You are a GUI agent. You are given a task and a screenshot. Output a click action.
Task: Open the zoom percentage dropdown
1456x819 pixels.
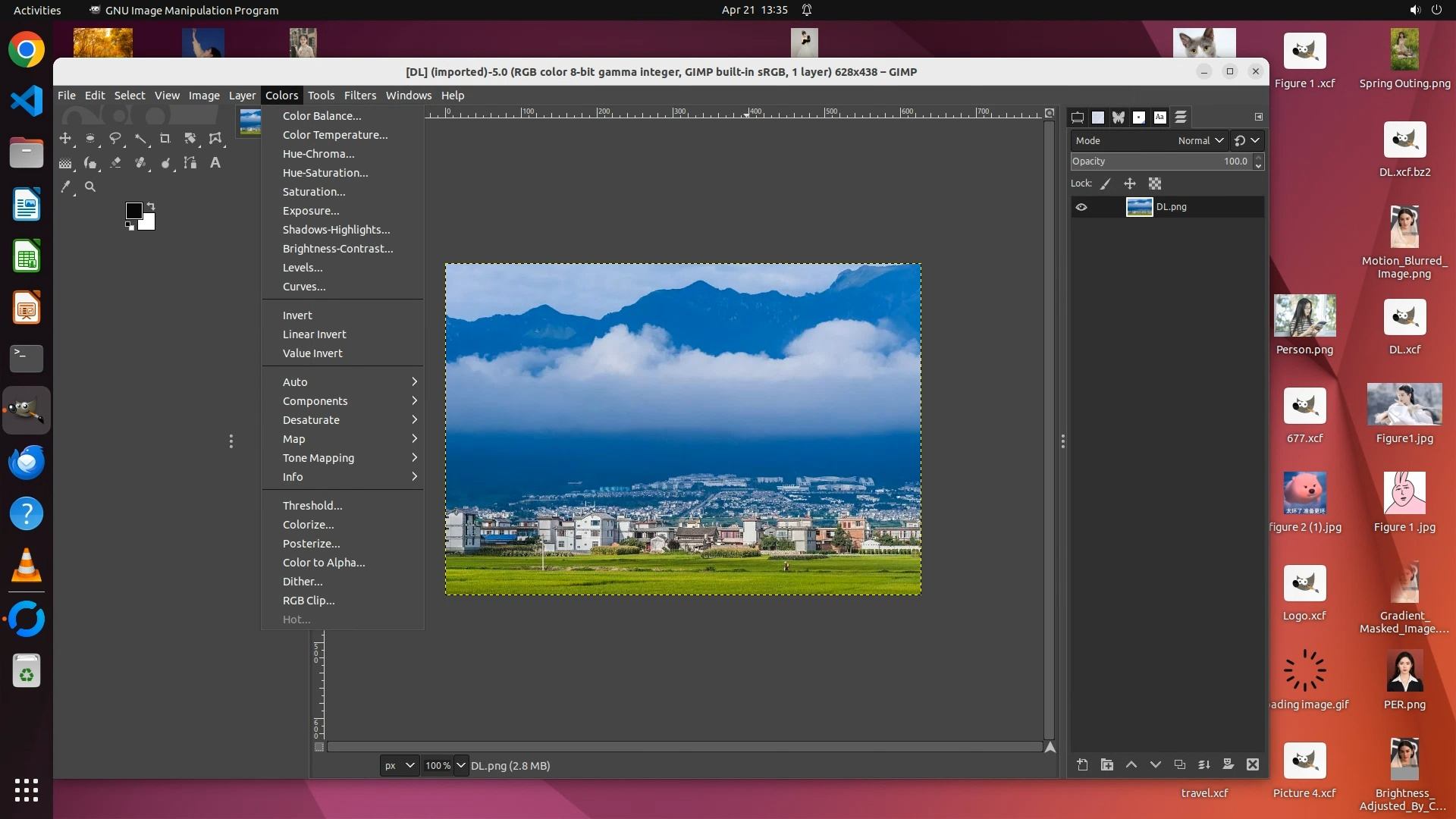[460, 765]
